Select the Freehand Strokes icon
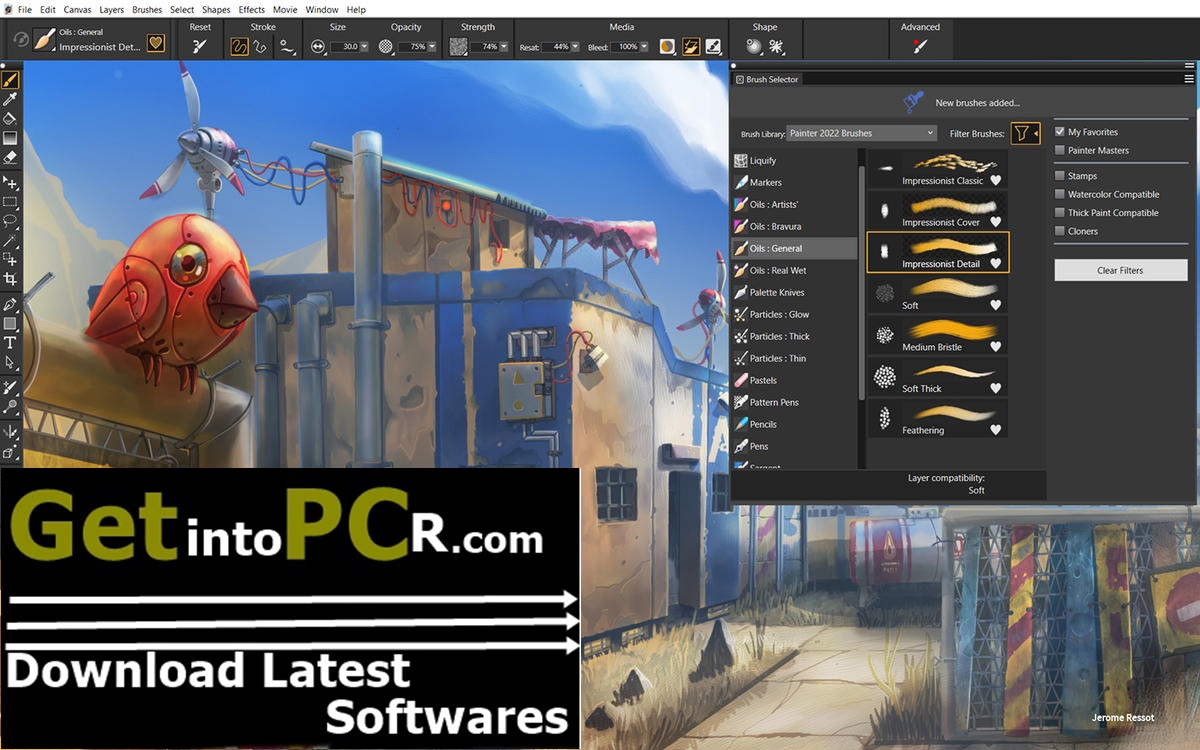 [240, 46]
